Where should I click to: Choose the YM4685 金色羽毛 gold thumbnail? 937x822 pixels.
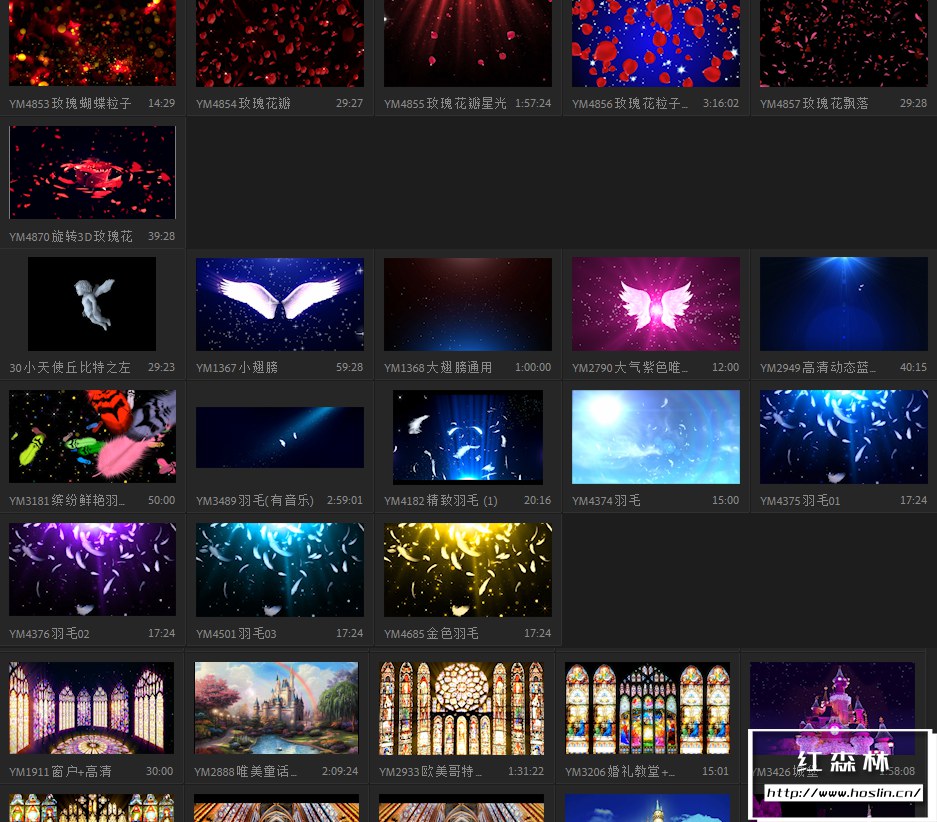click(468, 569)
